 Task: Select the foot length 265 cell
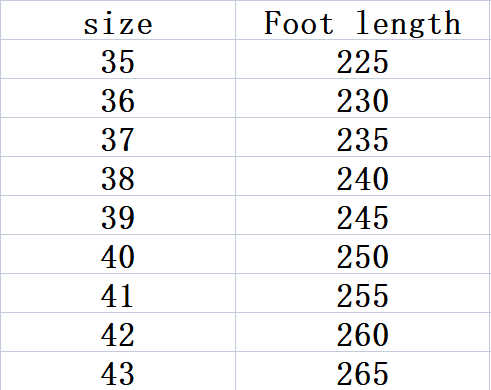pyautogui.click(x=363, y=371)
